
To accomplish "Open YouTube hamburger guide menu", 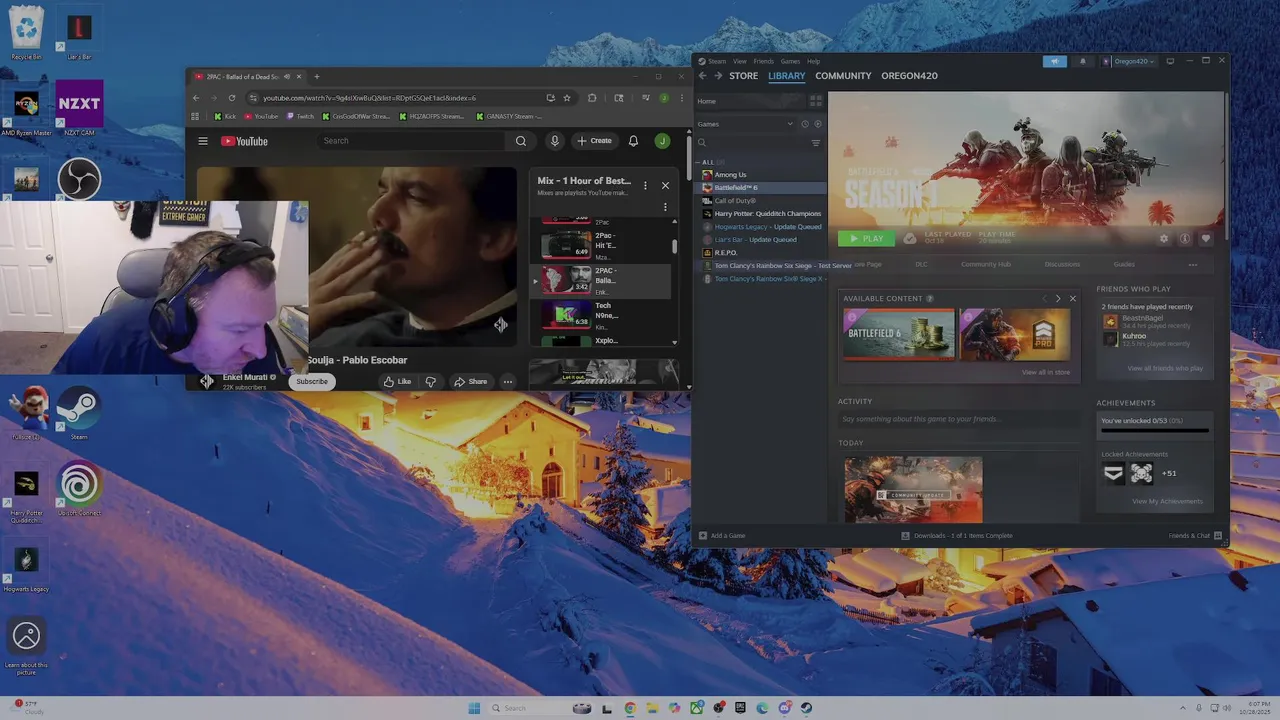I will tap(203, 141).
